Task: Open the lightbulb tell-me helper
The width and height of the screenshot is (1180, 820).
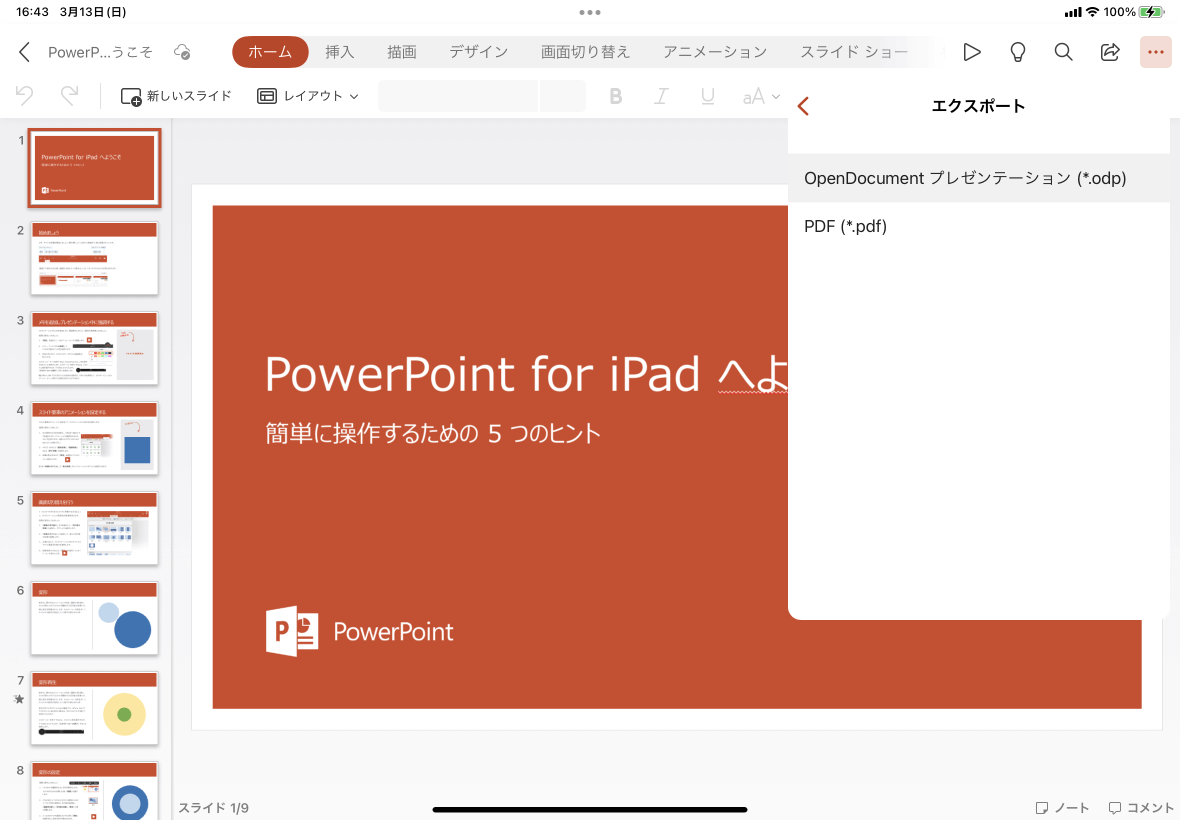Action: [1017, 52]
